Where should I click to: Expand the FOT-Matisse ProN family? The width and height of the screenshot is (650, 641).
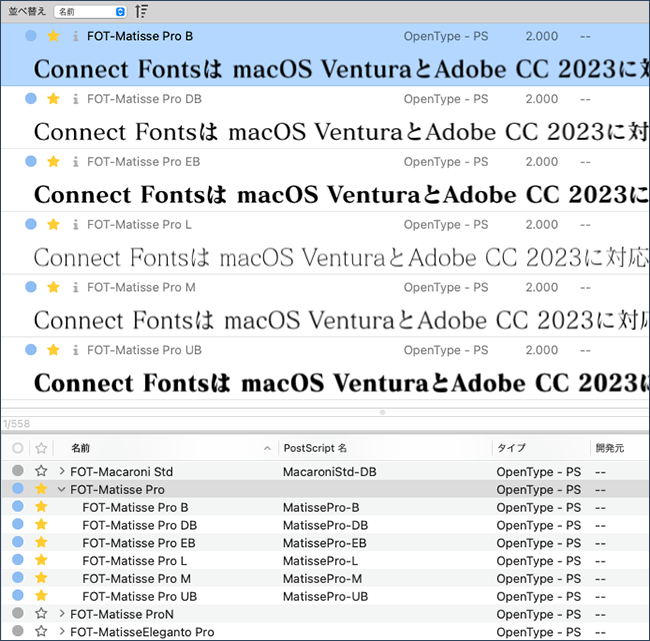coord(62,613)
